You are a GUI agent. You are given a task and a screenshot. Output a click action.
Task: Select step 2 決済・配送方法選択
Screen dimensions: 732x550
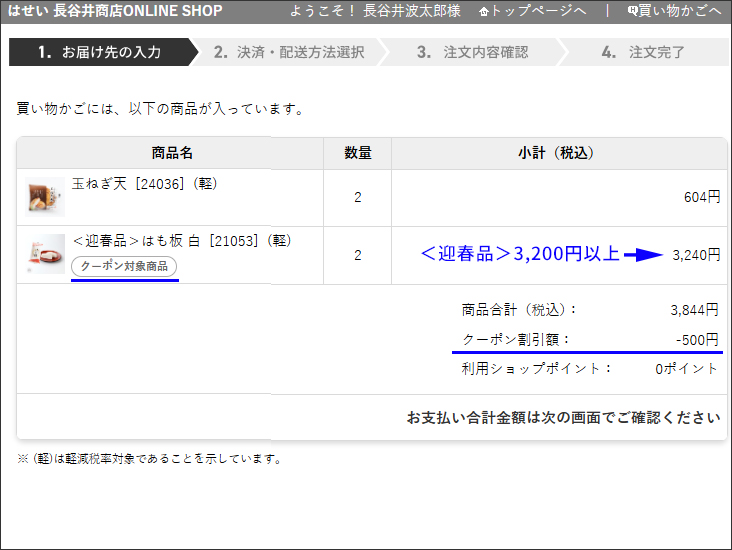(x=289, y=52)
